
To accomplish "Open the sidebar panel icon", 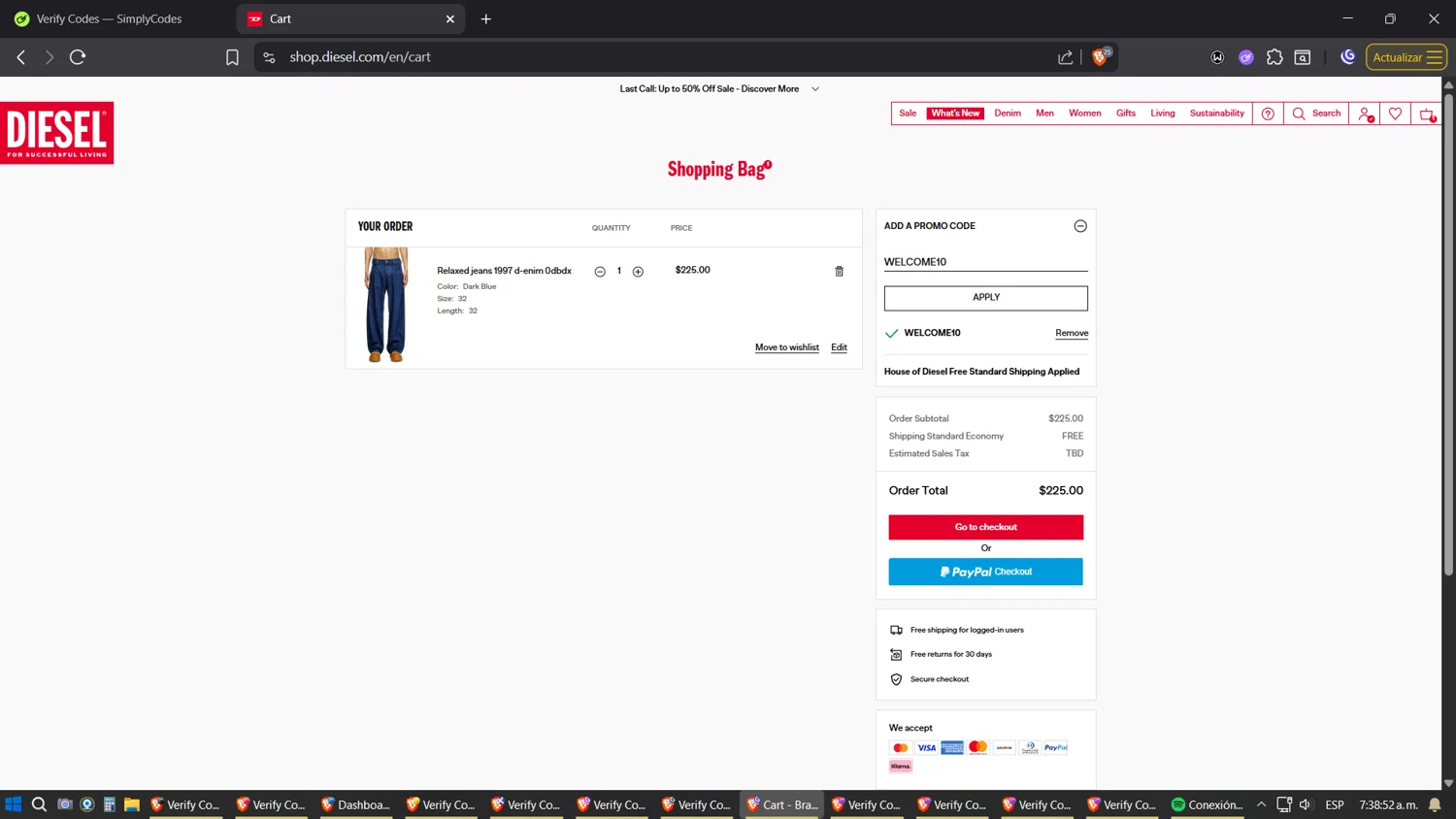I will pos(1303,57).
